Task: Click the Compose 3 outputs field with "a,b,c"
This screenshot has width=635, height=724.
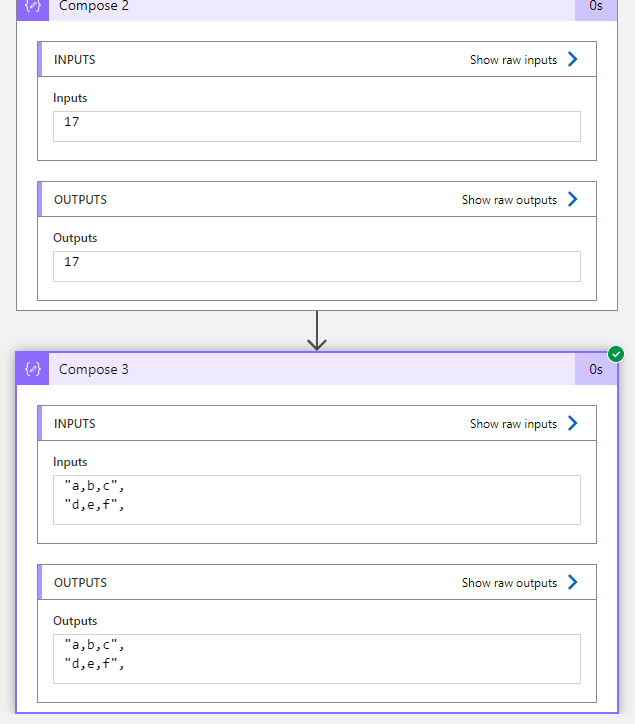Action: (317, 658)
